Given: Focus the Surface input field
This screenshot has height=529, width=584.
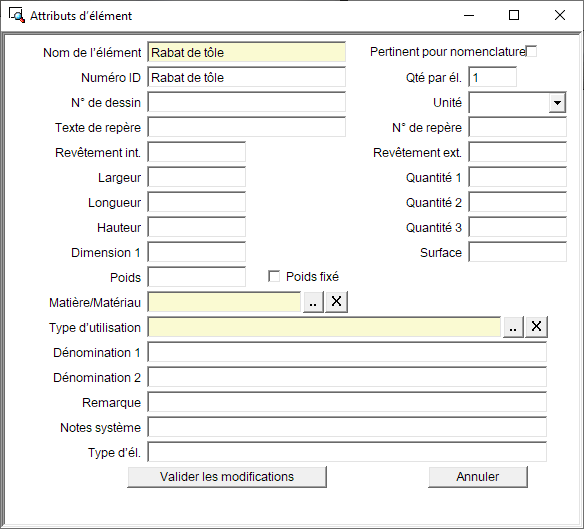Looking at the screenshot, I should click(x=518, y=252).
